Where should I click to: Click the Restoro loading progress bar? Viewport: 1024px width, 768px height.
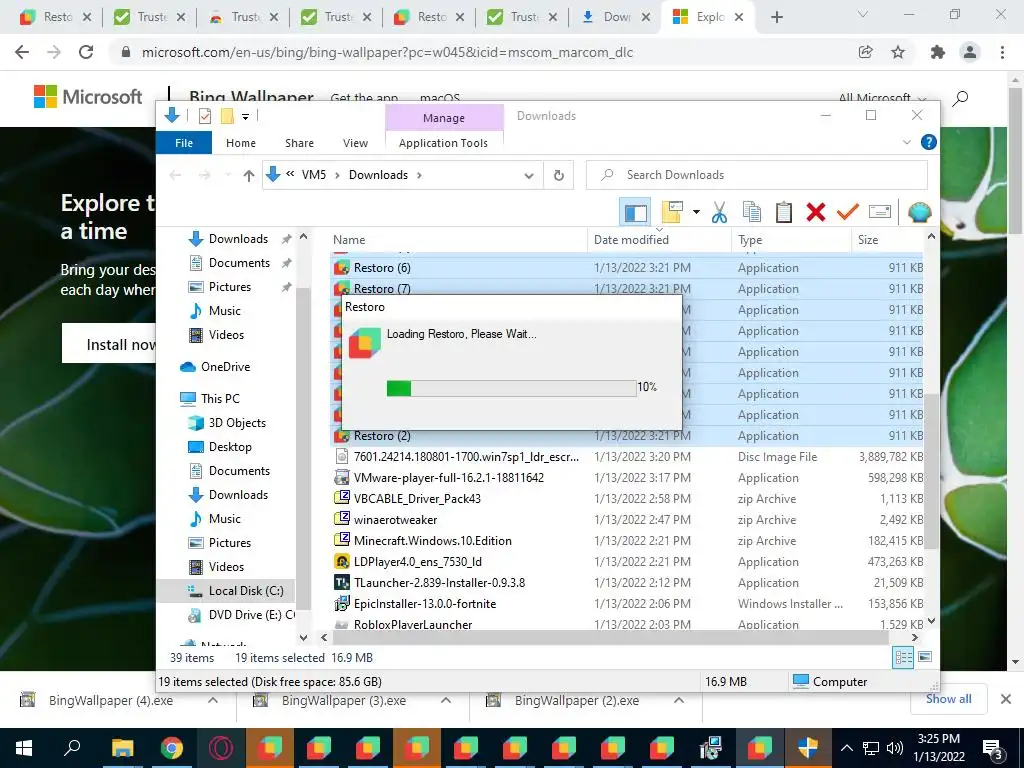(511, 388)
